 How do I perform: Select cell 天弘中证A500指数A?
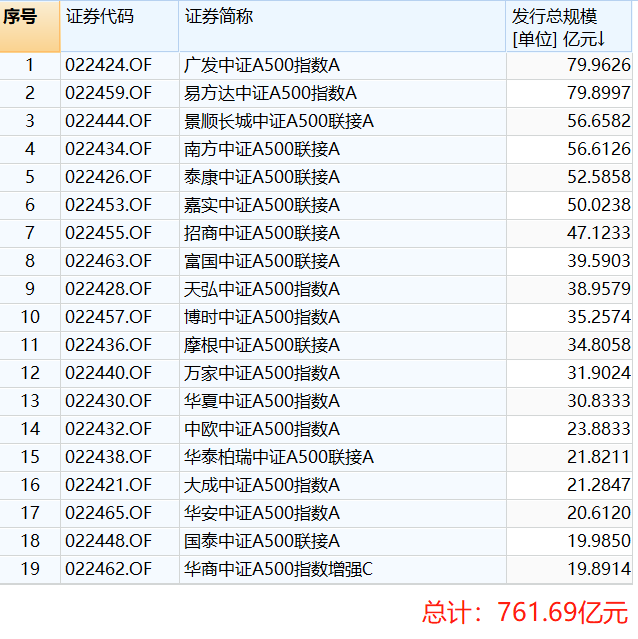tap(342, 289)
